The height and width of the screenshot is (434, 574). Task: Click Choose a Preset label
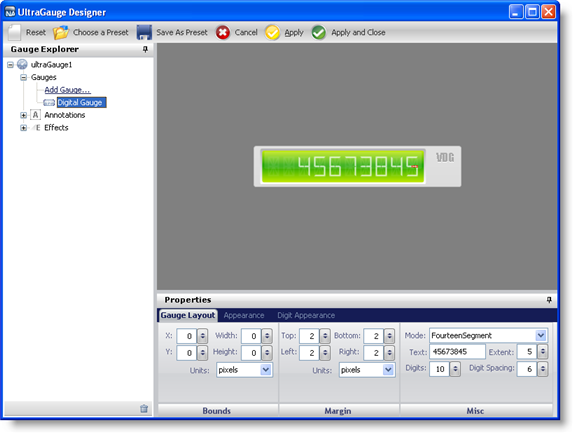coord(101,33)
